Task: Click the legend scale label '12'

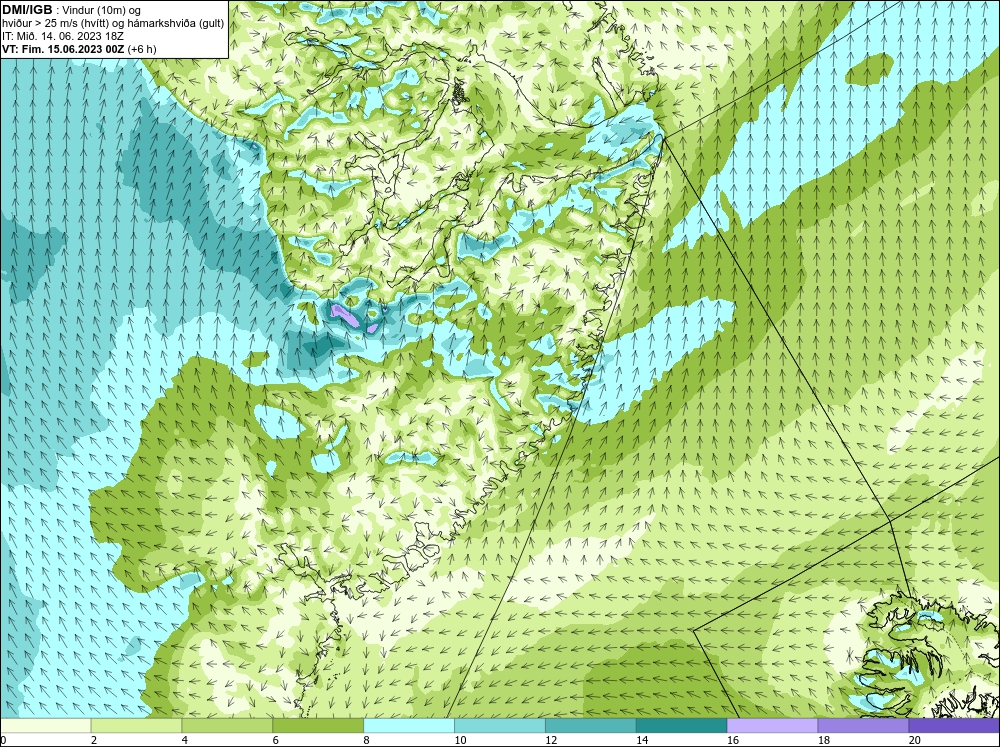Action: tap(551, 740)
